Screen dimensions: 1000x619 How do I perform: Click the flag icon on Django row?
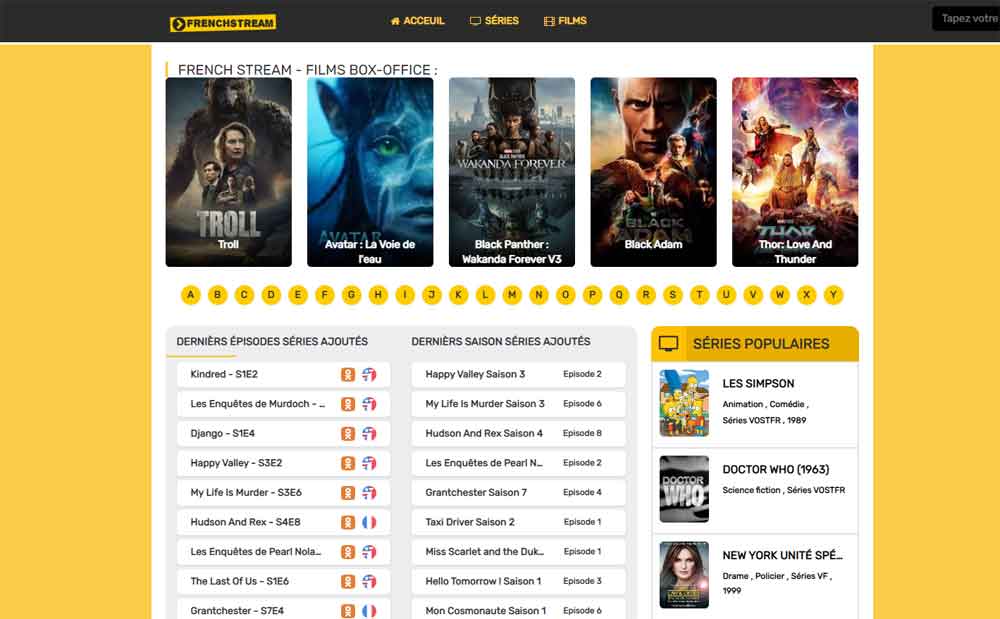369,433
